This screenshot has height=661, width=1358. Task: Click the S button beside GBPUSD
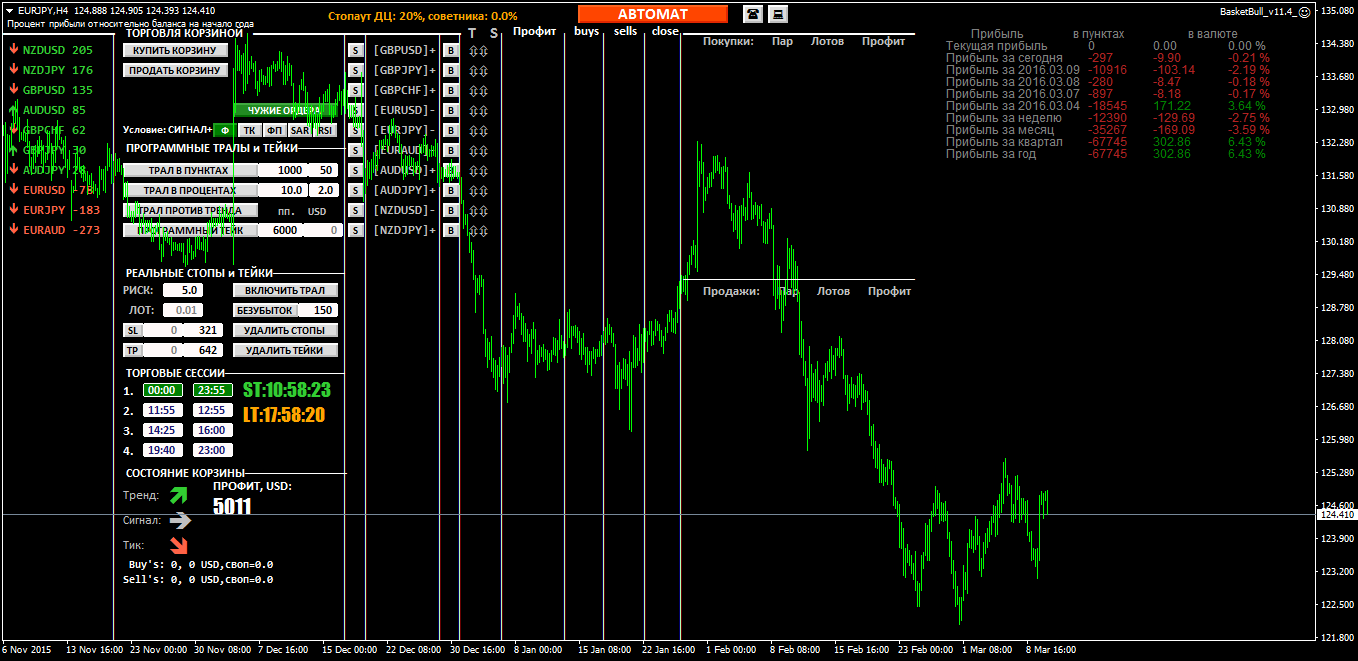tap(355, 50)
